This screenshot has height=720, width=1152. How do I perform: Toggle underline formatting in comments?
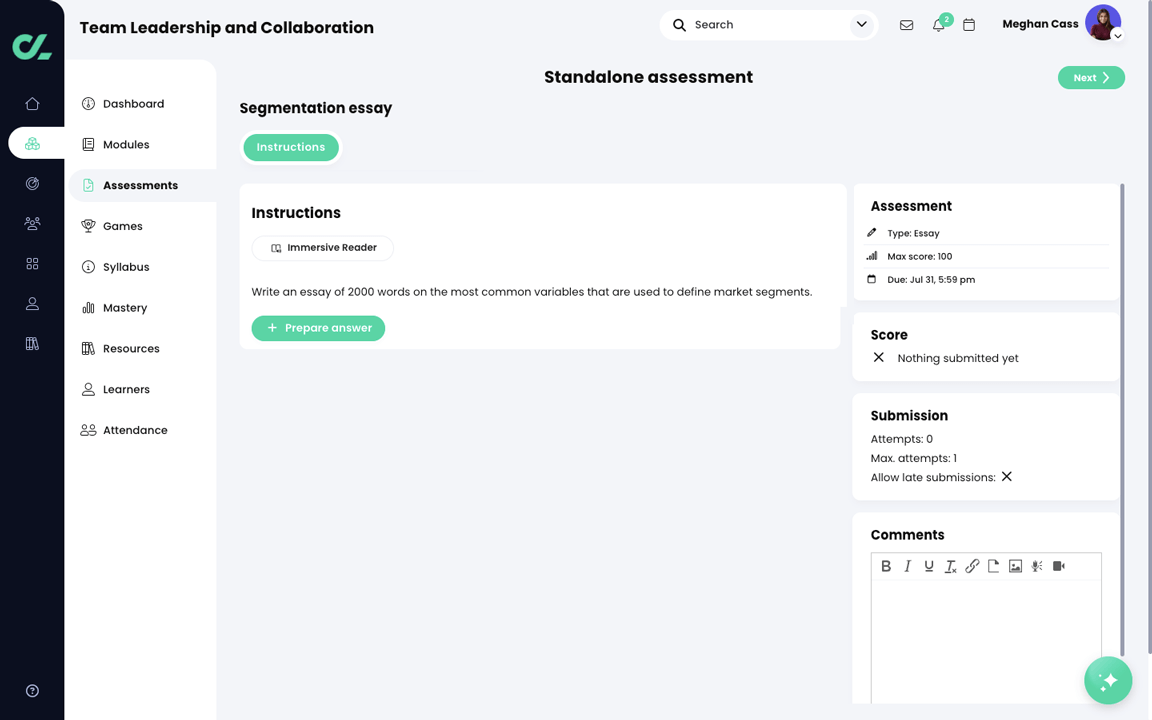(x=929, y=566)
